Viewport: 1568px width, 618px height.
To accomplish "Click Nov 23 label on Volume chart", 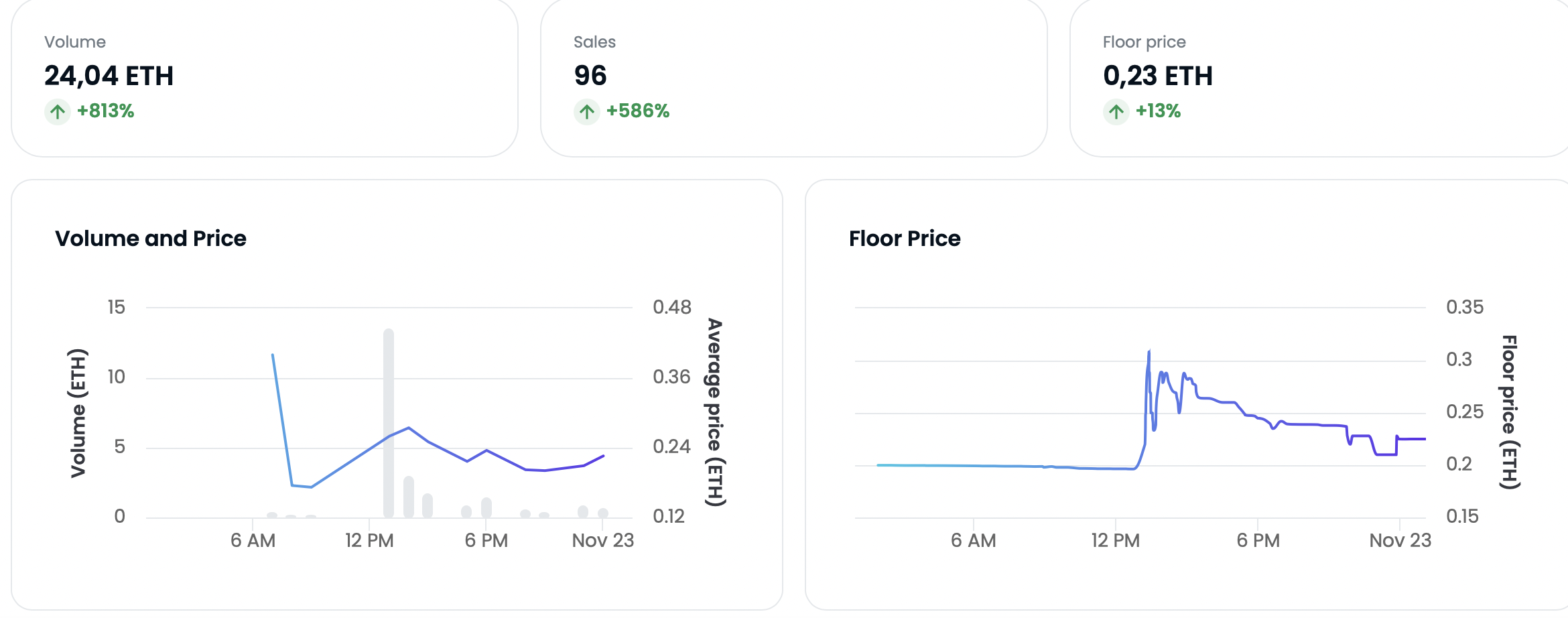I will click(602, 540).
